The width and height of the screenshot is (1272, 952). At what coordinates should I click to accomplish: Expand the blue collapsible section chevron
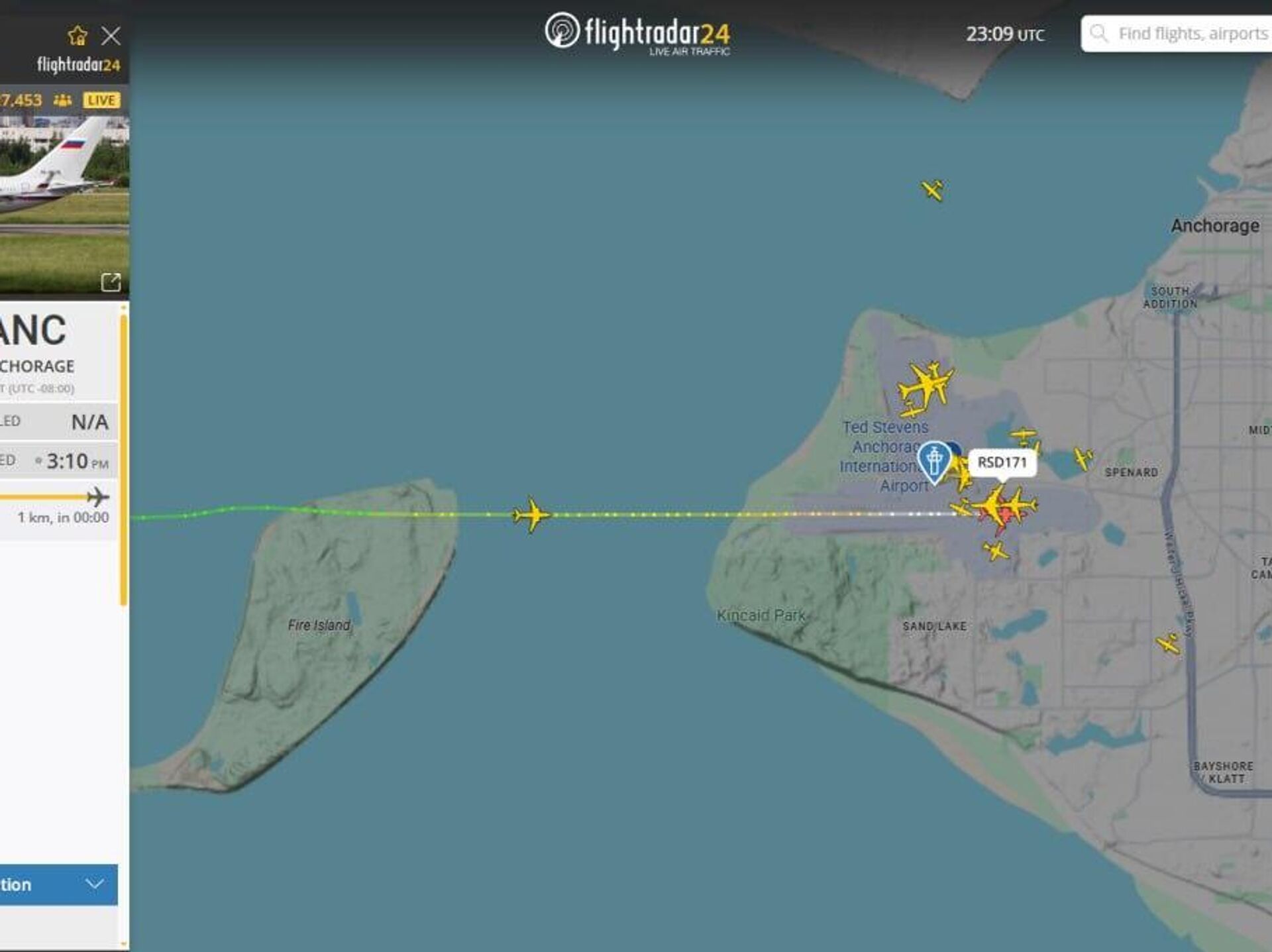[95, 884]
